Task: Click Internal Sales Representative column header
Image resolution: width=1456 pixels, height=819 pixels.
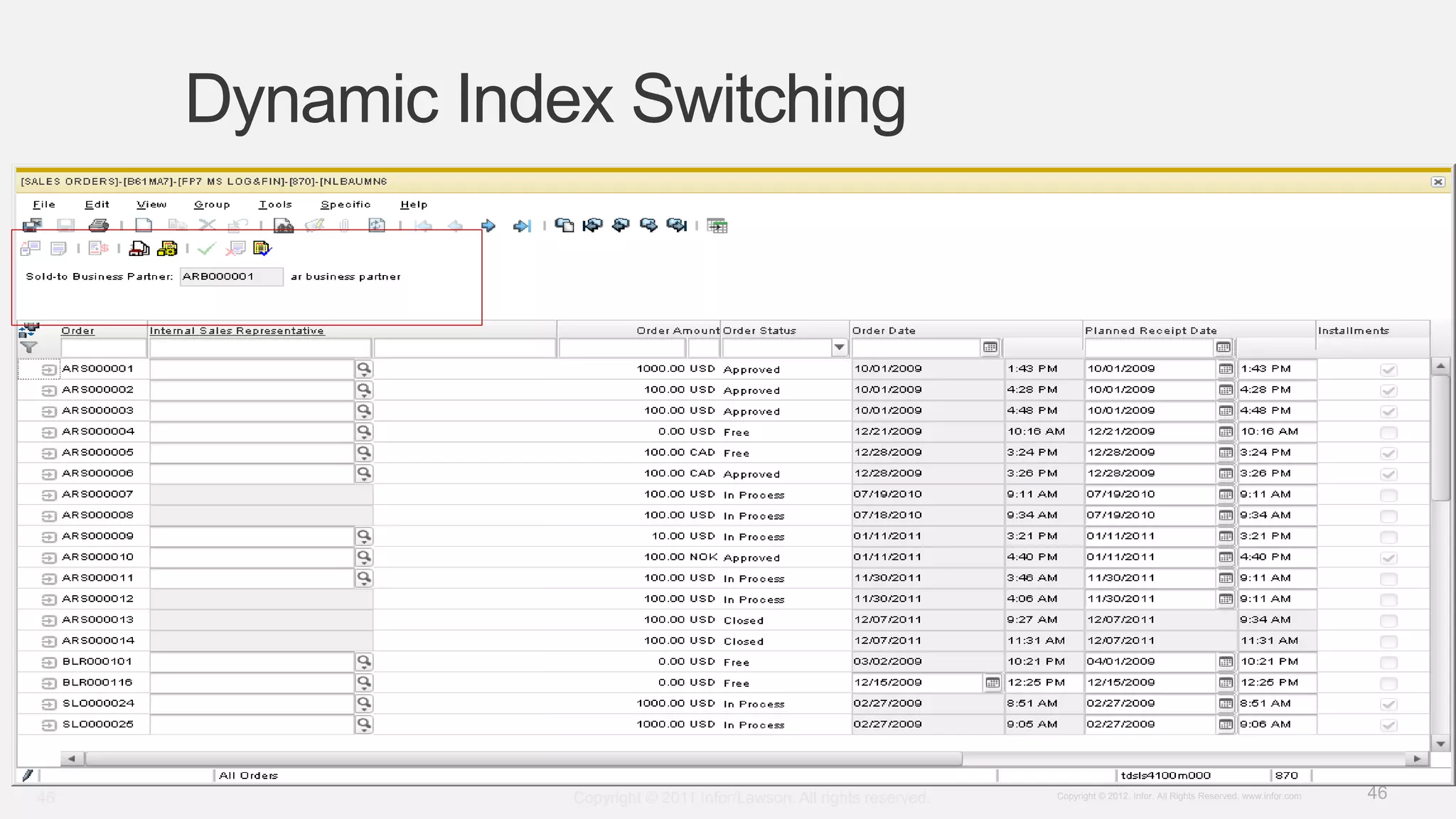Action: pyautogui.click(x=237, y=331)
